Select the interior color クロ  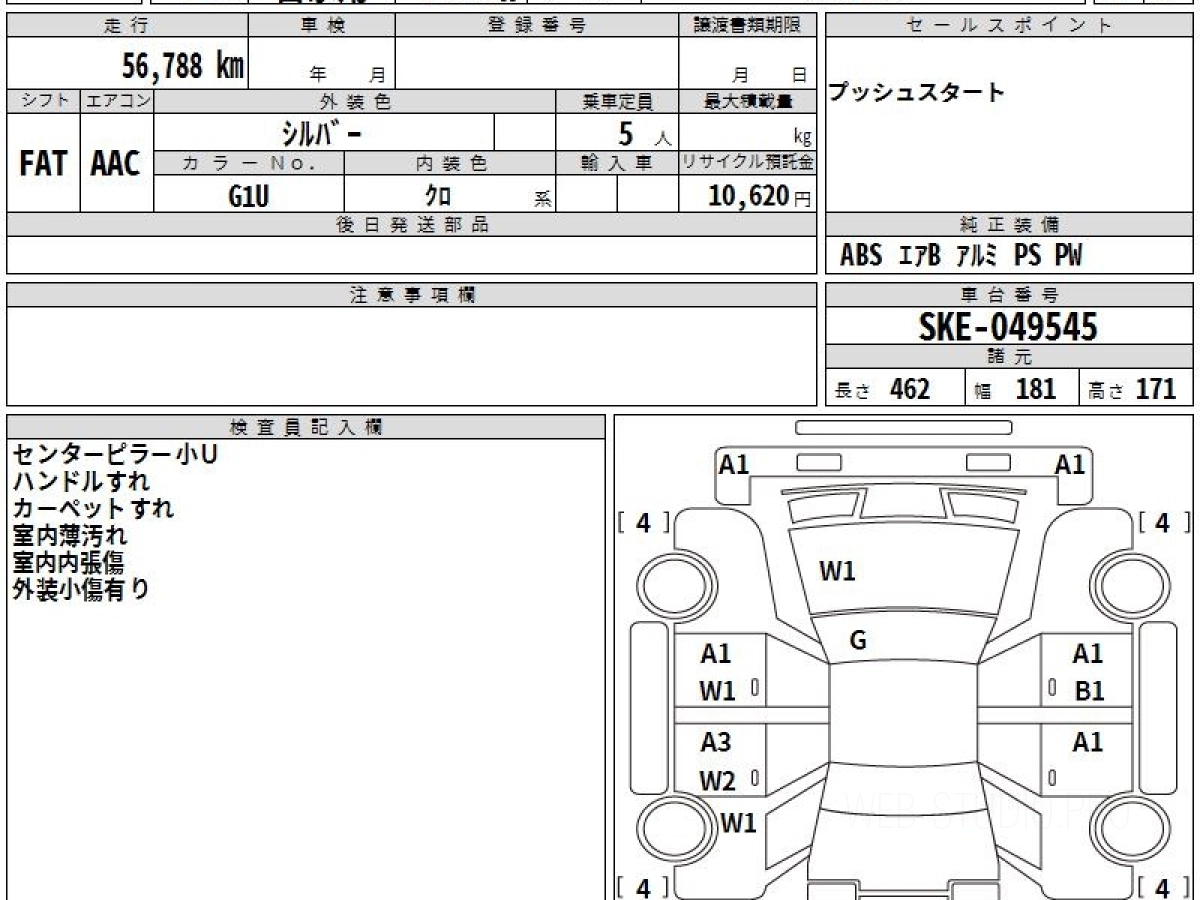[438, 196]
